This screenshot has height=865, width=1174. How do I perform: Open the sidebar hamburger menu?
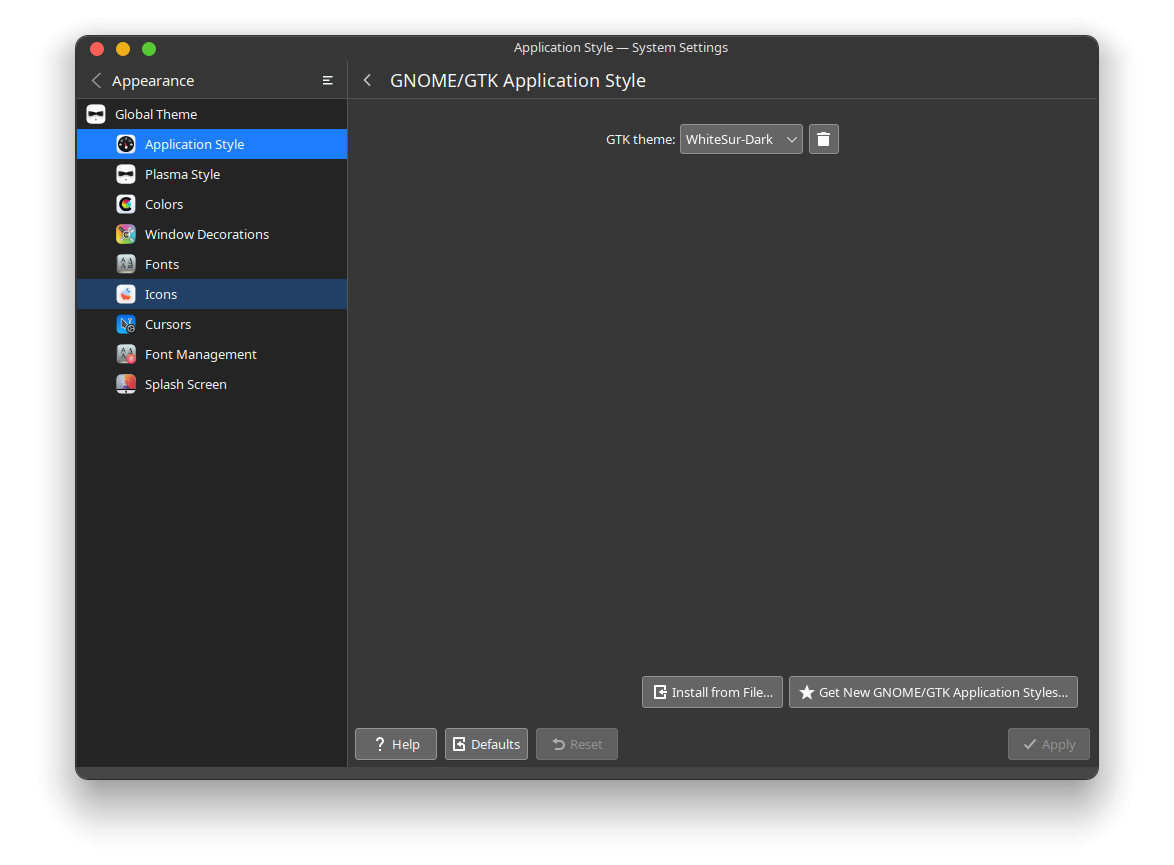click(x=327, y=80)
